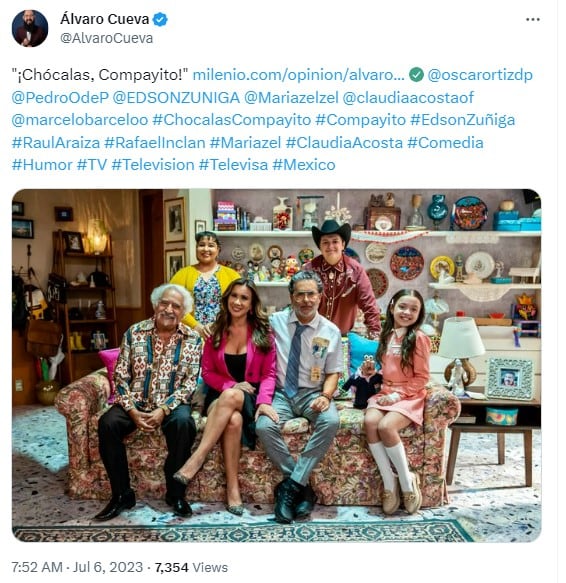Open the three-dot more options menu
The image size is (566, 583).
tap(532, 20)
